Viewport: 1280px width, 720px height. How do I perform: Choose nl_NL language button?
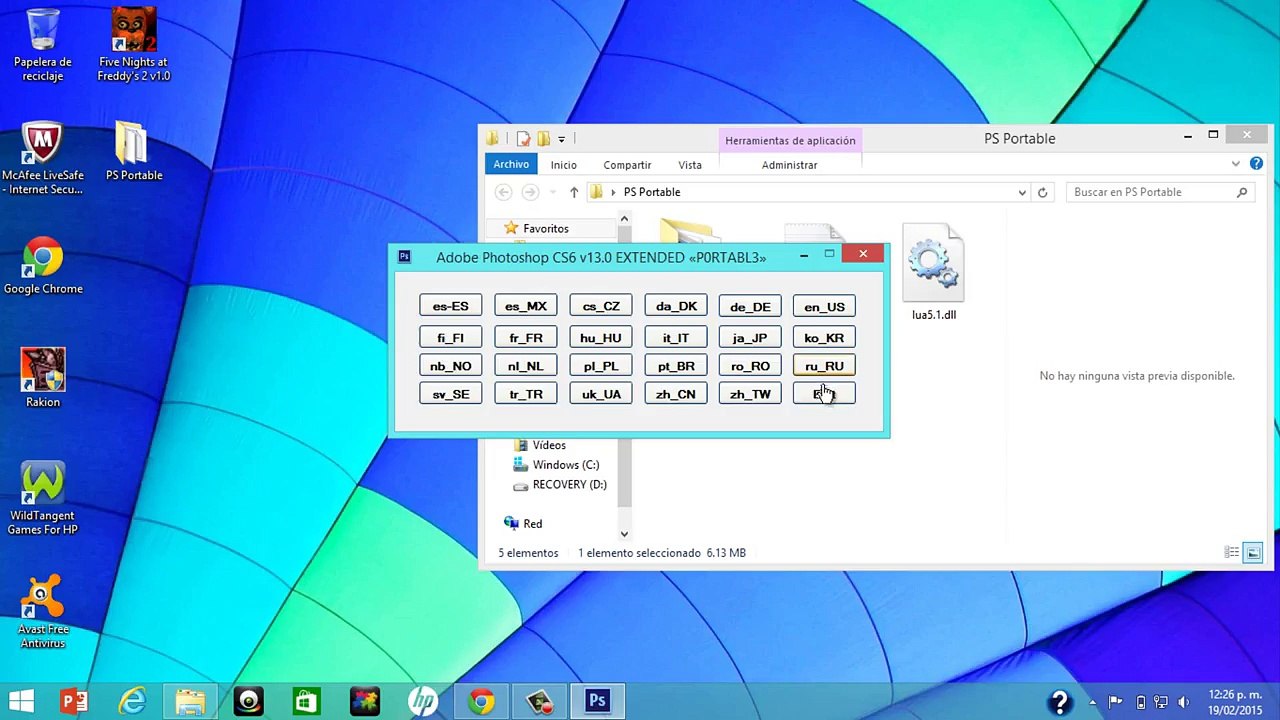(526, 365)
